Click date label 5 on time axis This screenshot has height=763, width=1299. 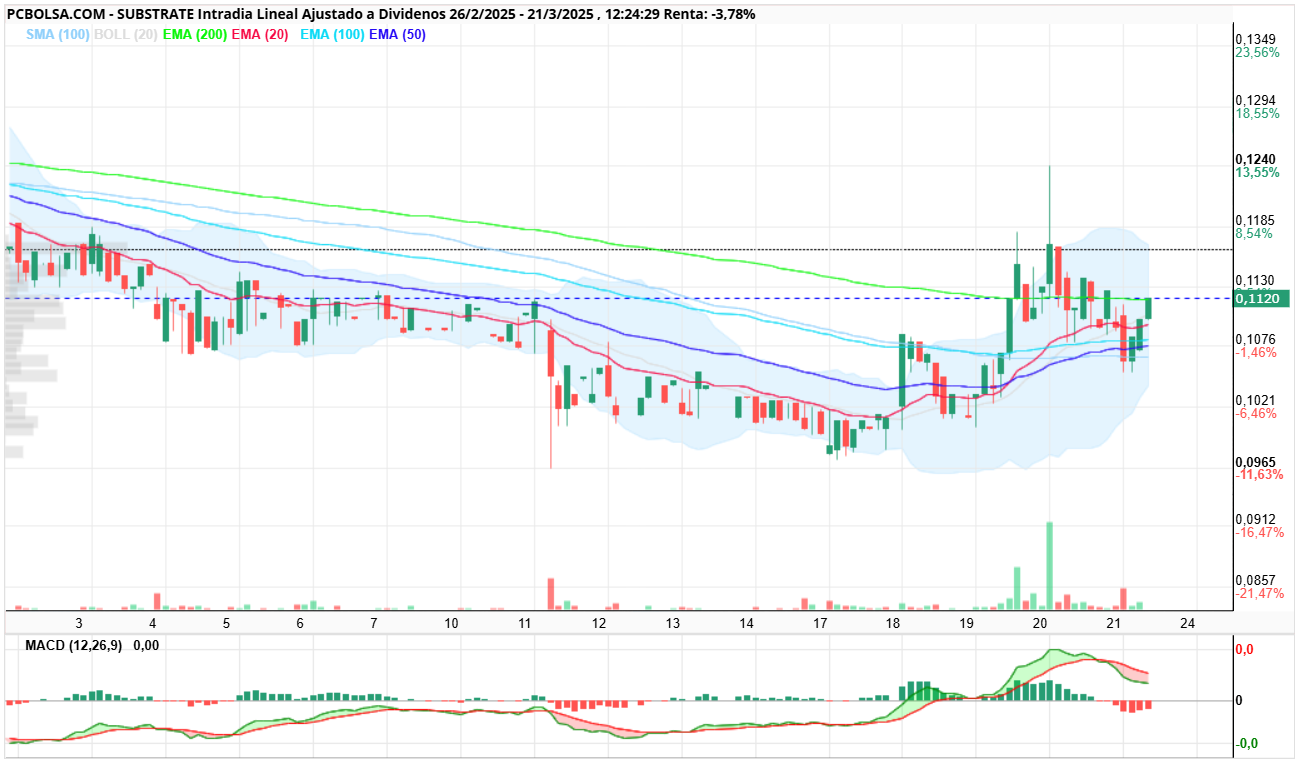pos(226,622)
